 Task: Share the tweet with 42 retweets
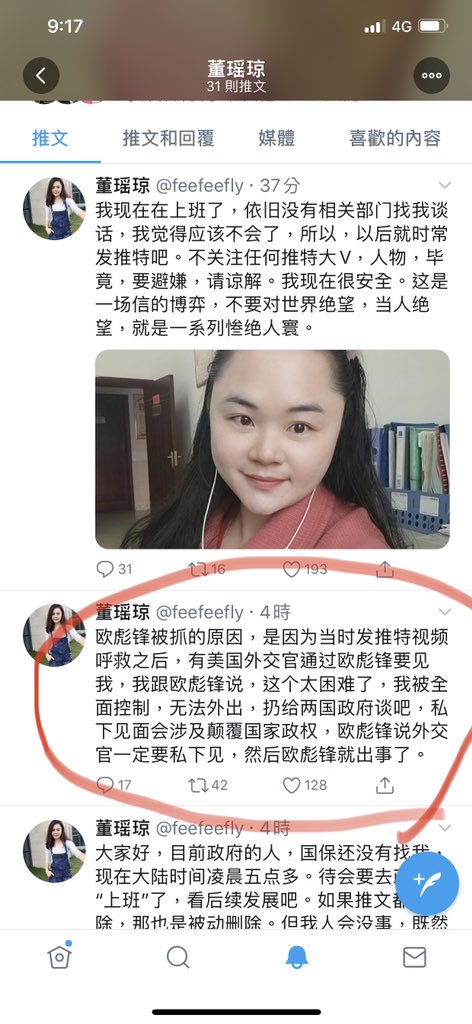(x=385, y=785)
